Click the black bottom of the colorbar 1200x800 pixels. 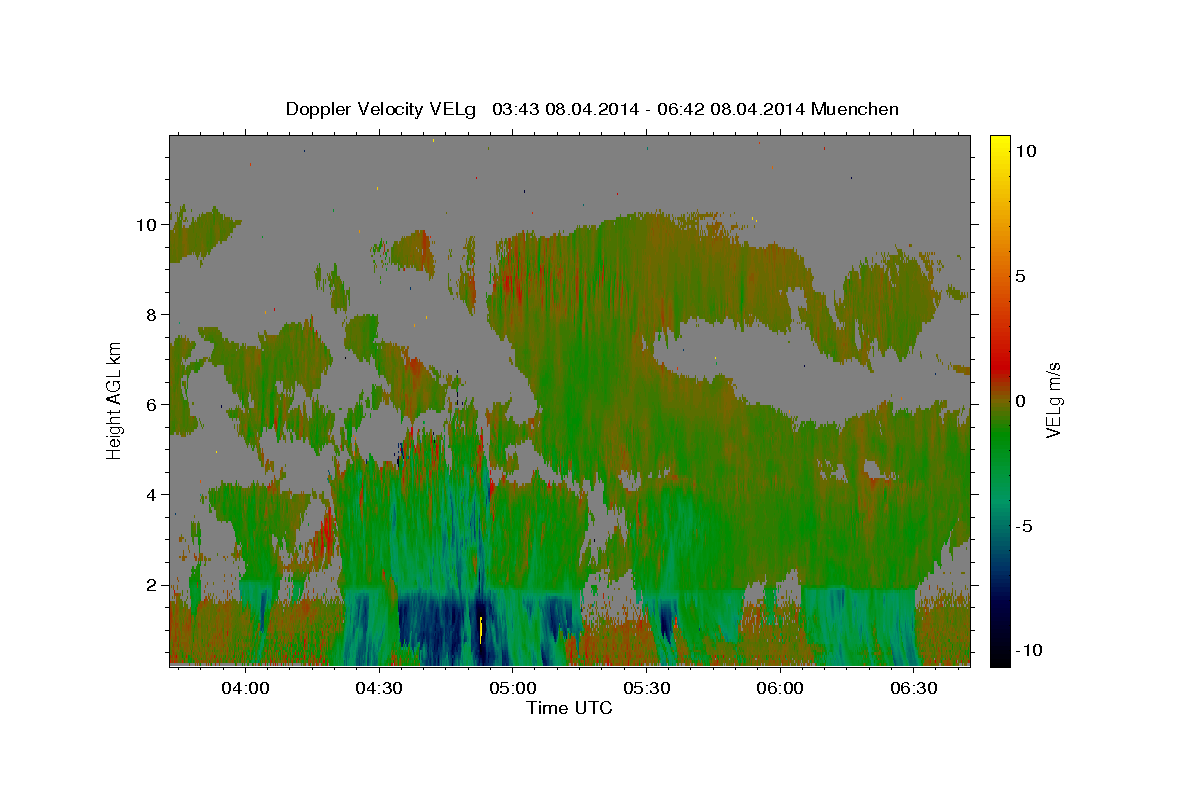999,655
